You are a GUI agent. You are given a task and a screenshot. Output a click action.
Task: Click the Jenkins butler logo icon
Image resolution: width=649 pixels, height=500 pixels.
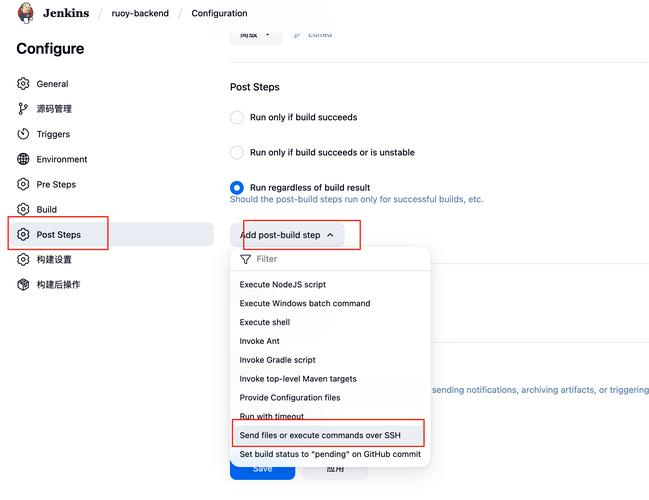pos(25,13)
